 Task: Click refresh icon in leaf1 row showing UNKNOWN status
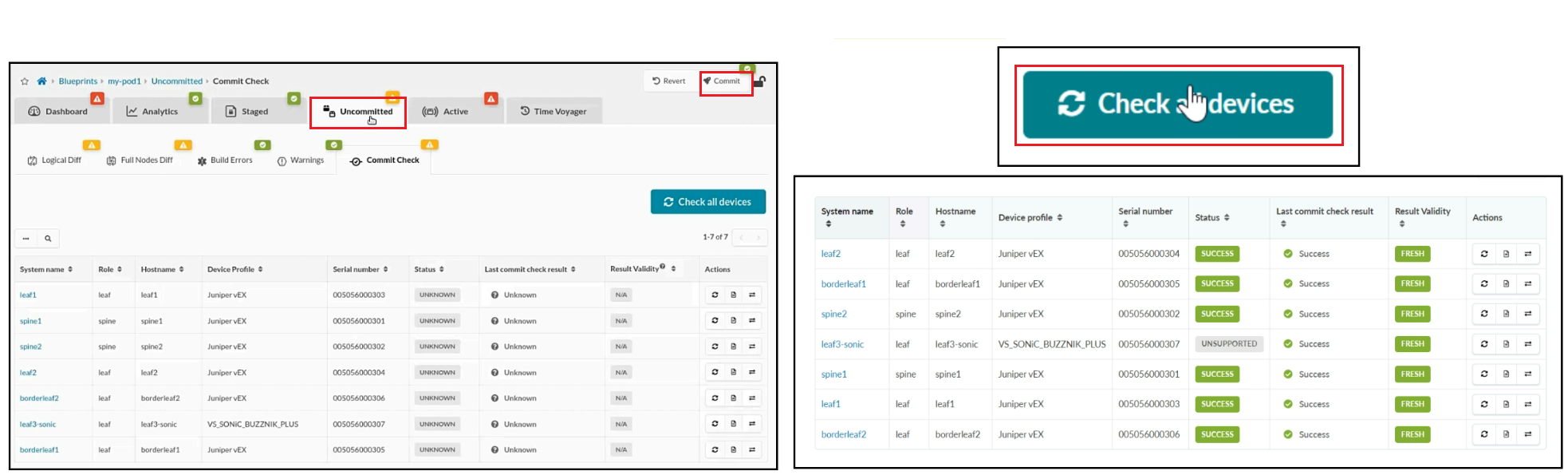(x=715, y=295)
